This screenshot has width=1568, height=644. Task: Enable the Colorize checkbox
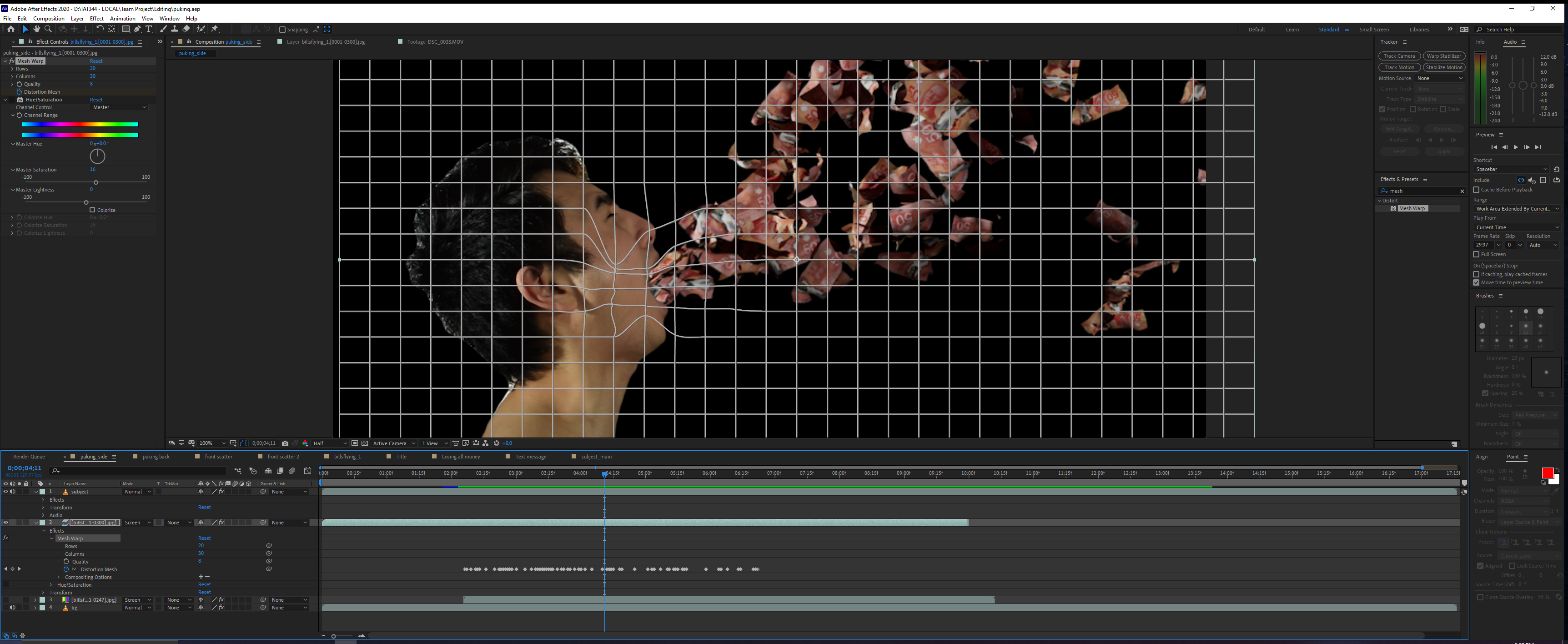tap(92, 210)
